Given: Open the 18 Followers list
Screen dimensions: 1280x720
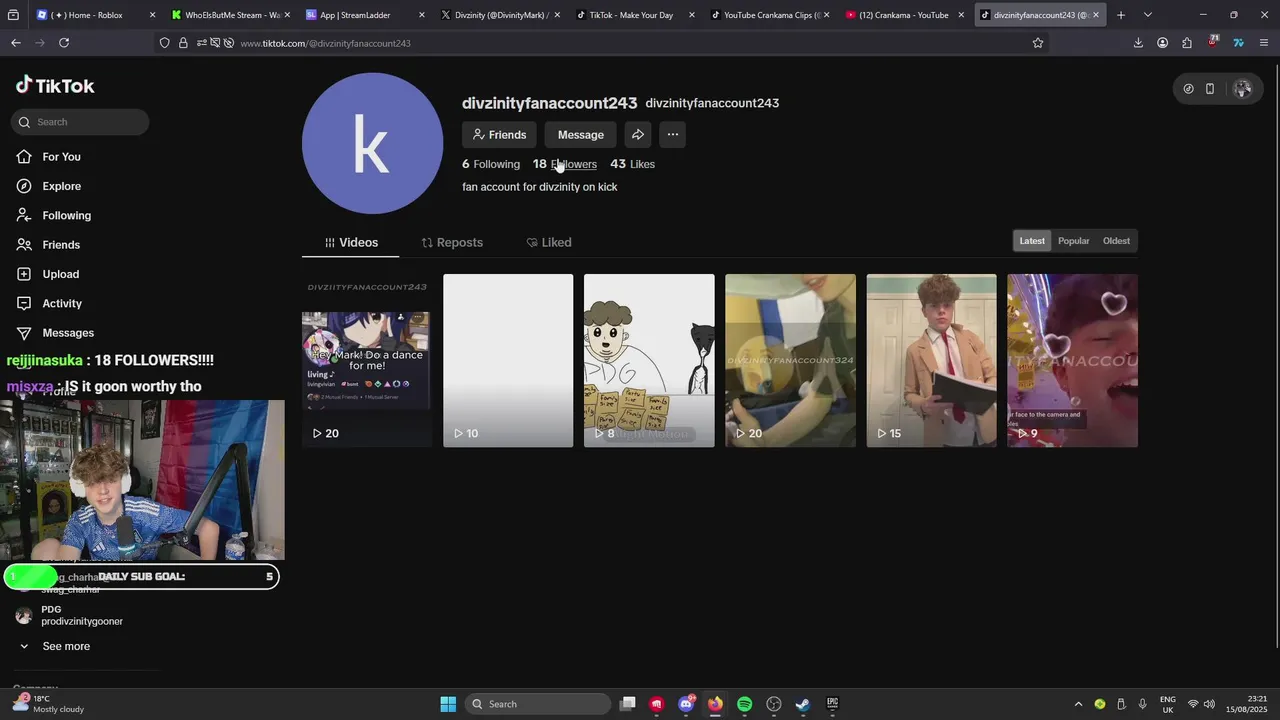Looking at the screenshot, I should [x=565, y=164].
